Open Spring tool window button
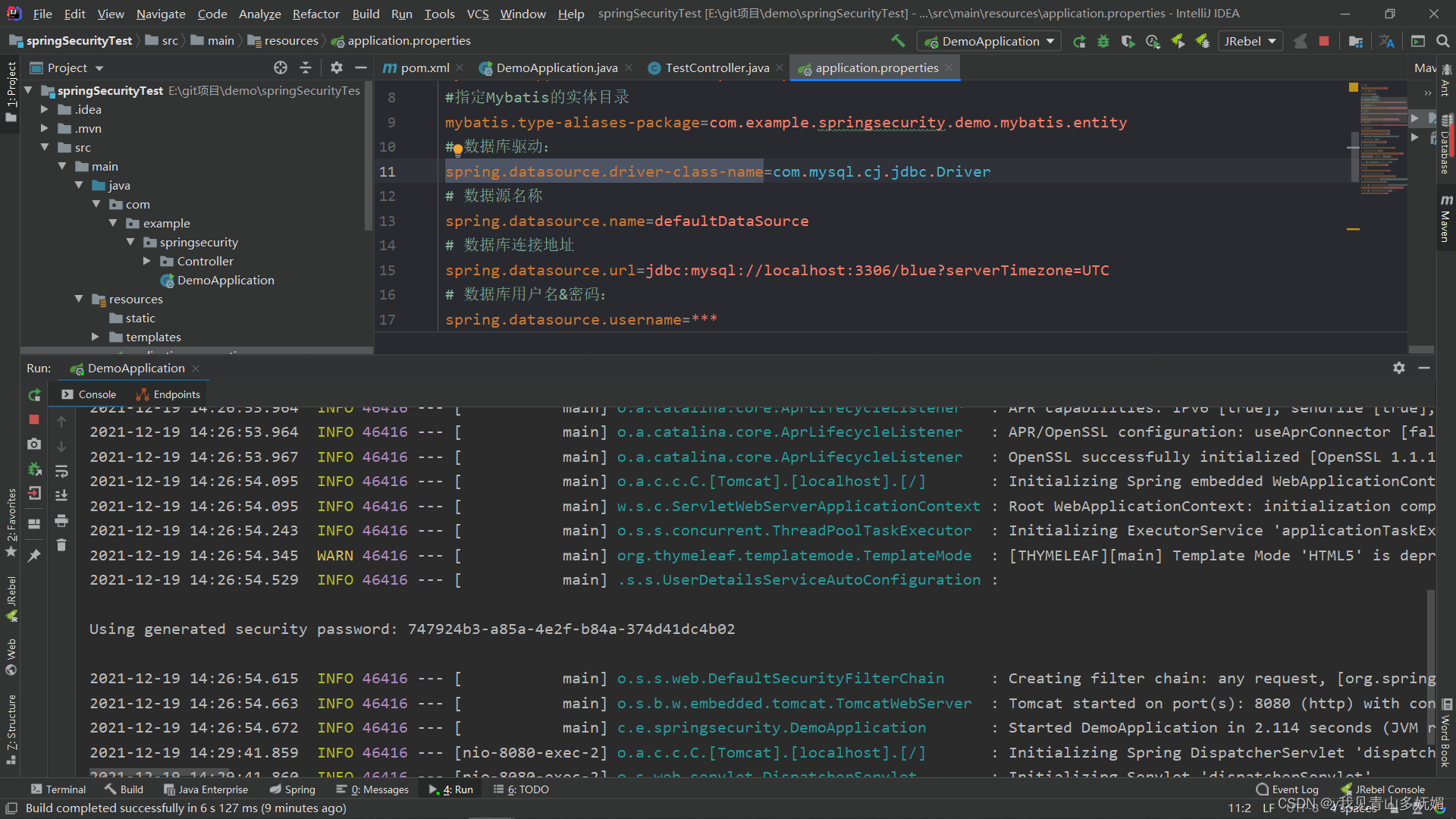This screenshot has width=1456, height=819. point(293,789)
